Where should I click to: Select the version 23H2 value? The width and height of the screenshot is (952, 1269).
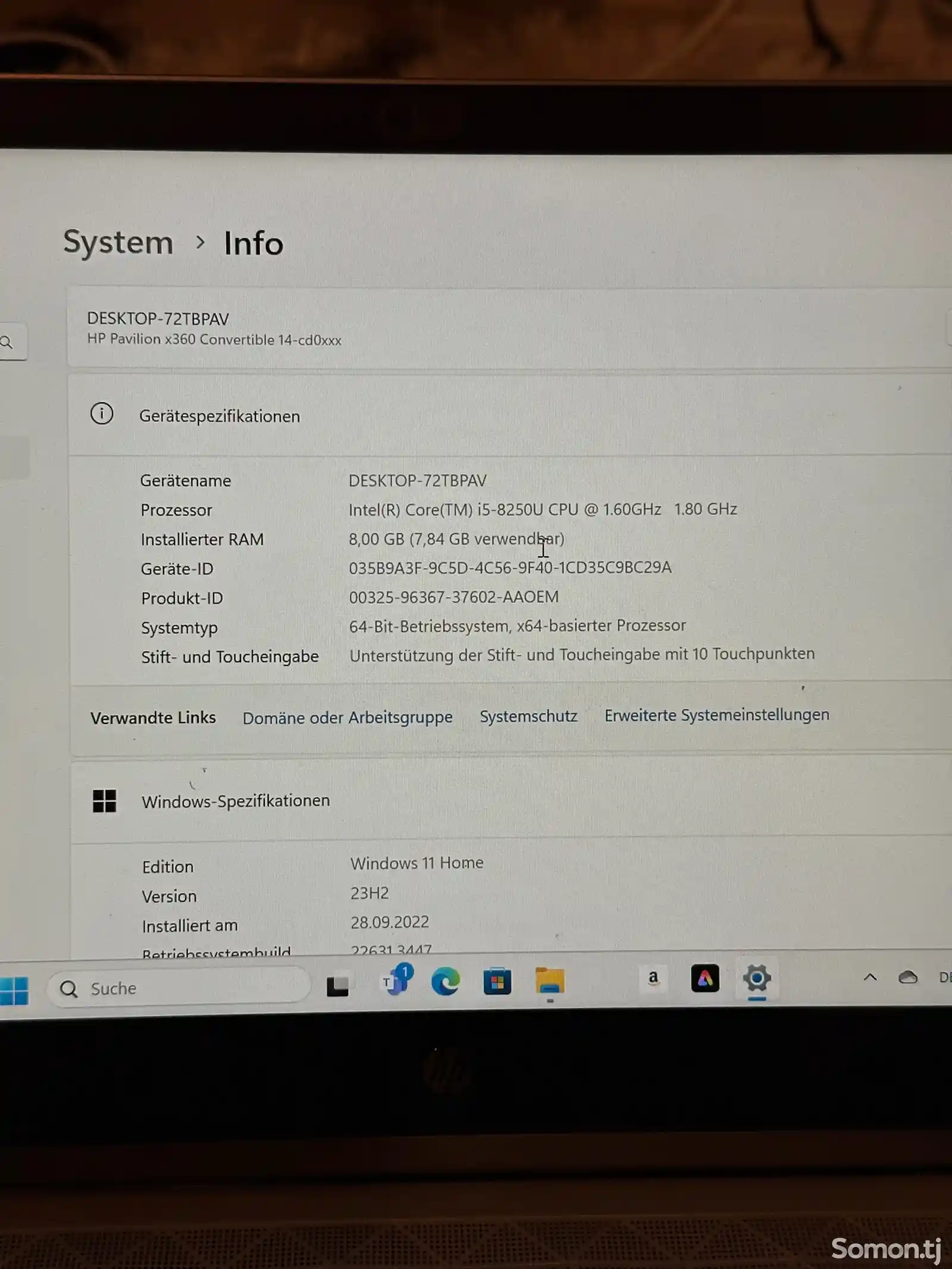369,893
